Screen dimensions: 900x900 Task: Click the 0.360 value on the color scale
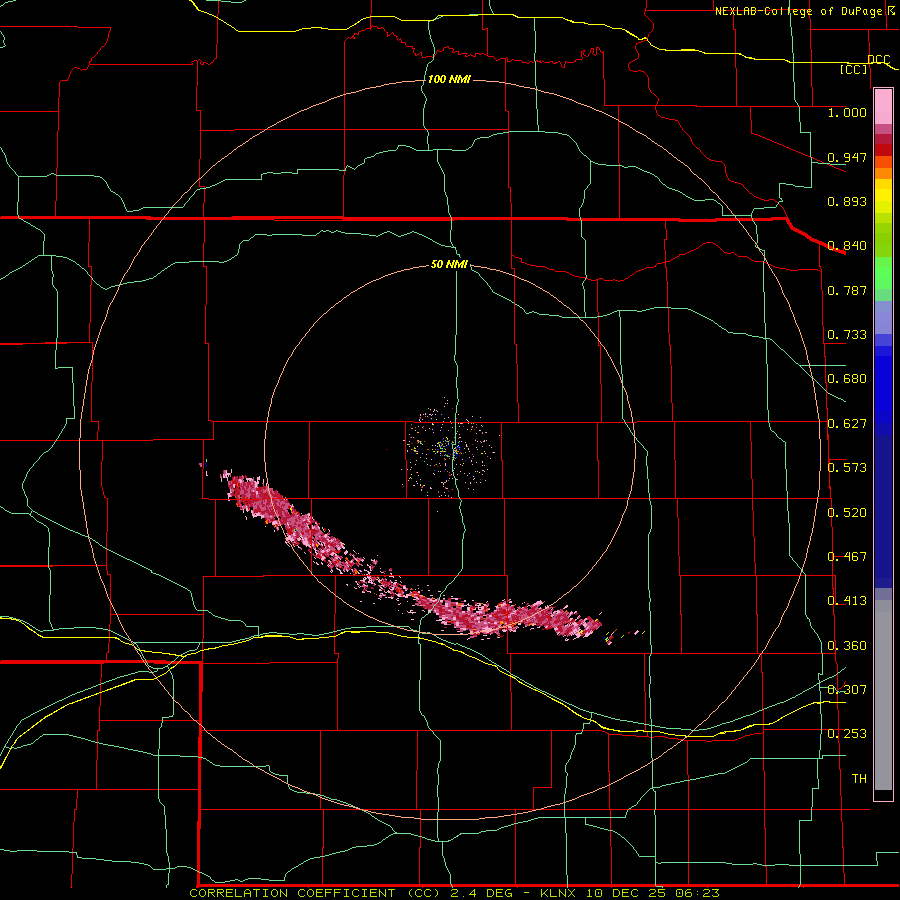click(847, 646)
